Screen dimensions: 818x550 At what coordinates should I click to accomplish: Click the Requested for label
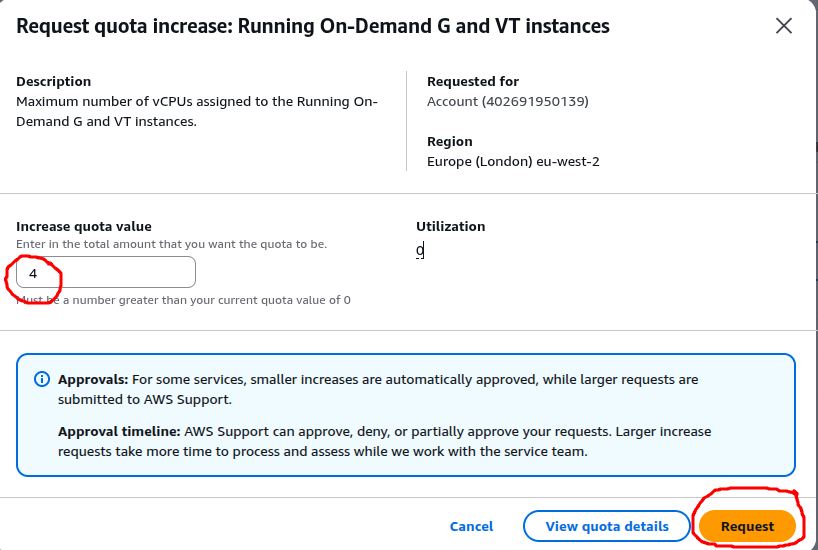pos(472,82)
